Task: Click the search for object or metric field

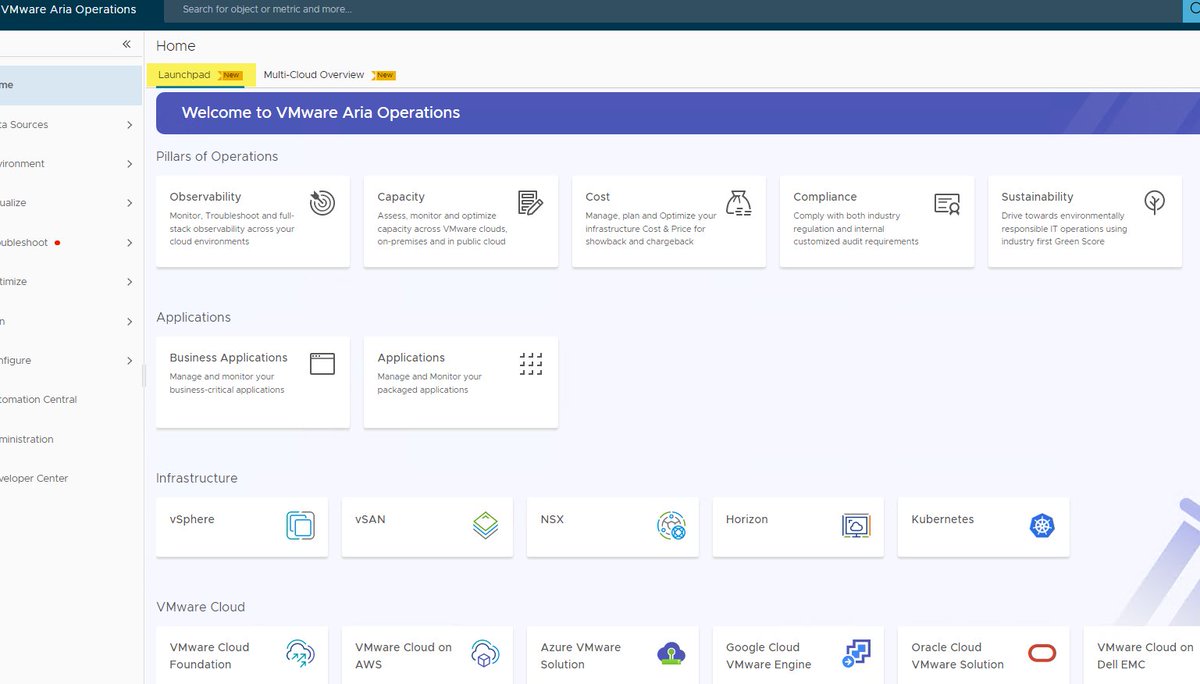Action: [x=672, y=10]
